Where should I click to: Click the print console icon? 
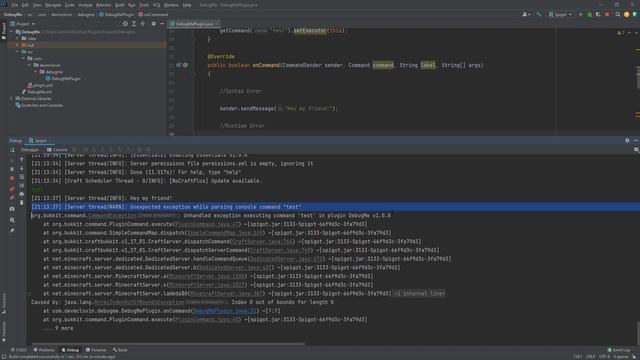tap(22, 194)
